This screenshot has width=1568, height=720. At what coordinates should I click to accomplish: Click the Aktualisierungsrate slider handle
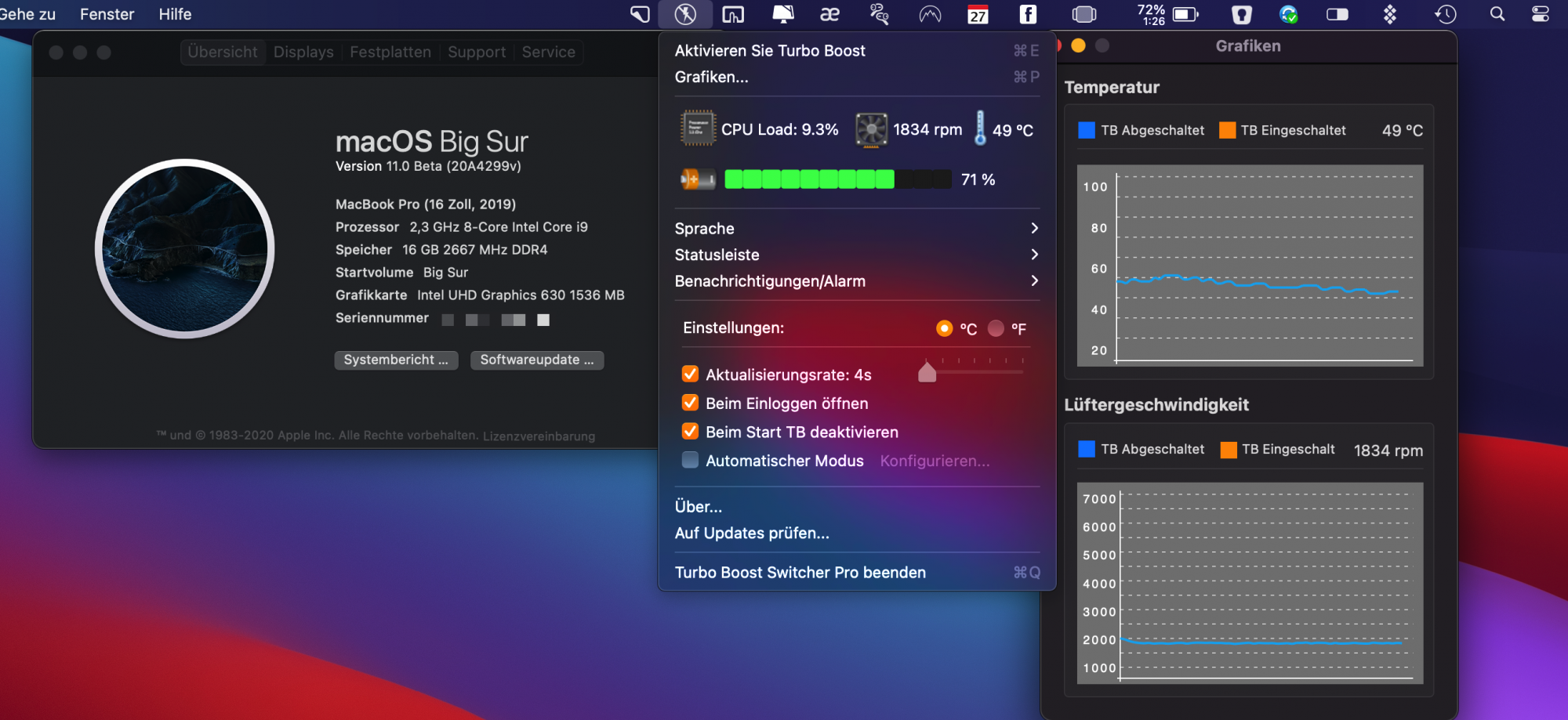coord(927,371)
